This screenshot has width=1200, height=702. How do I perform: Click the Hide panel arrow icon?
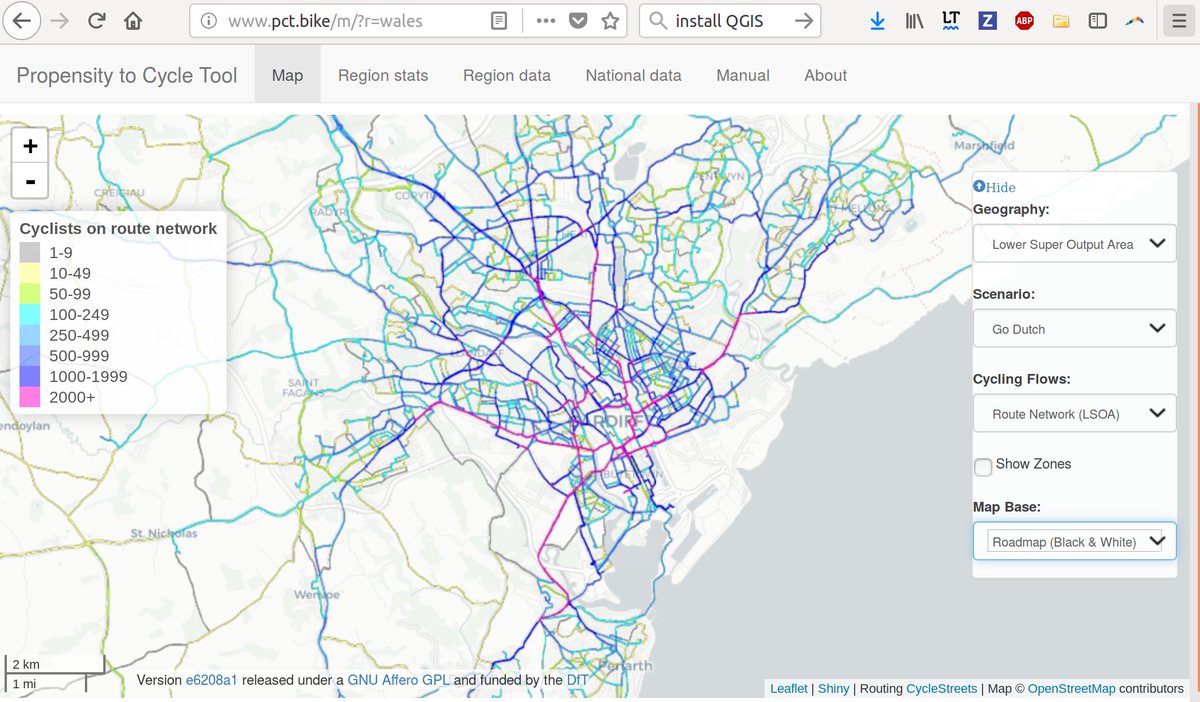[x=979, y=187]
